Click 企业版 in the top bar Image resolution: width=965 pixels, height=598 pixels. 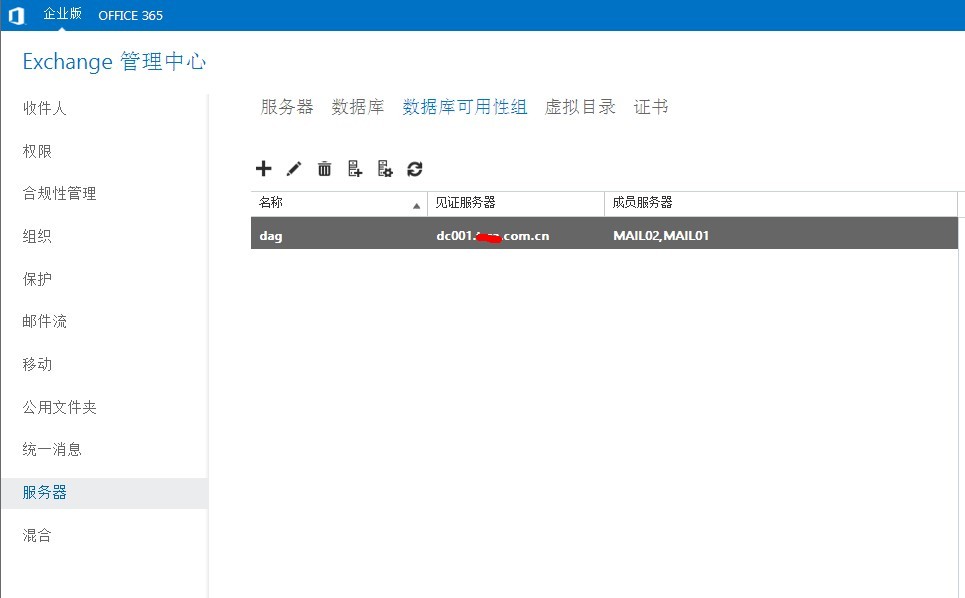(63, 14)
